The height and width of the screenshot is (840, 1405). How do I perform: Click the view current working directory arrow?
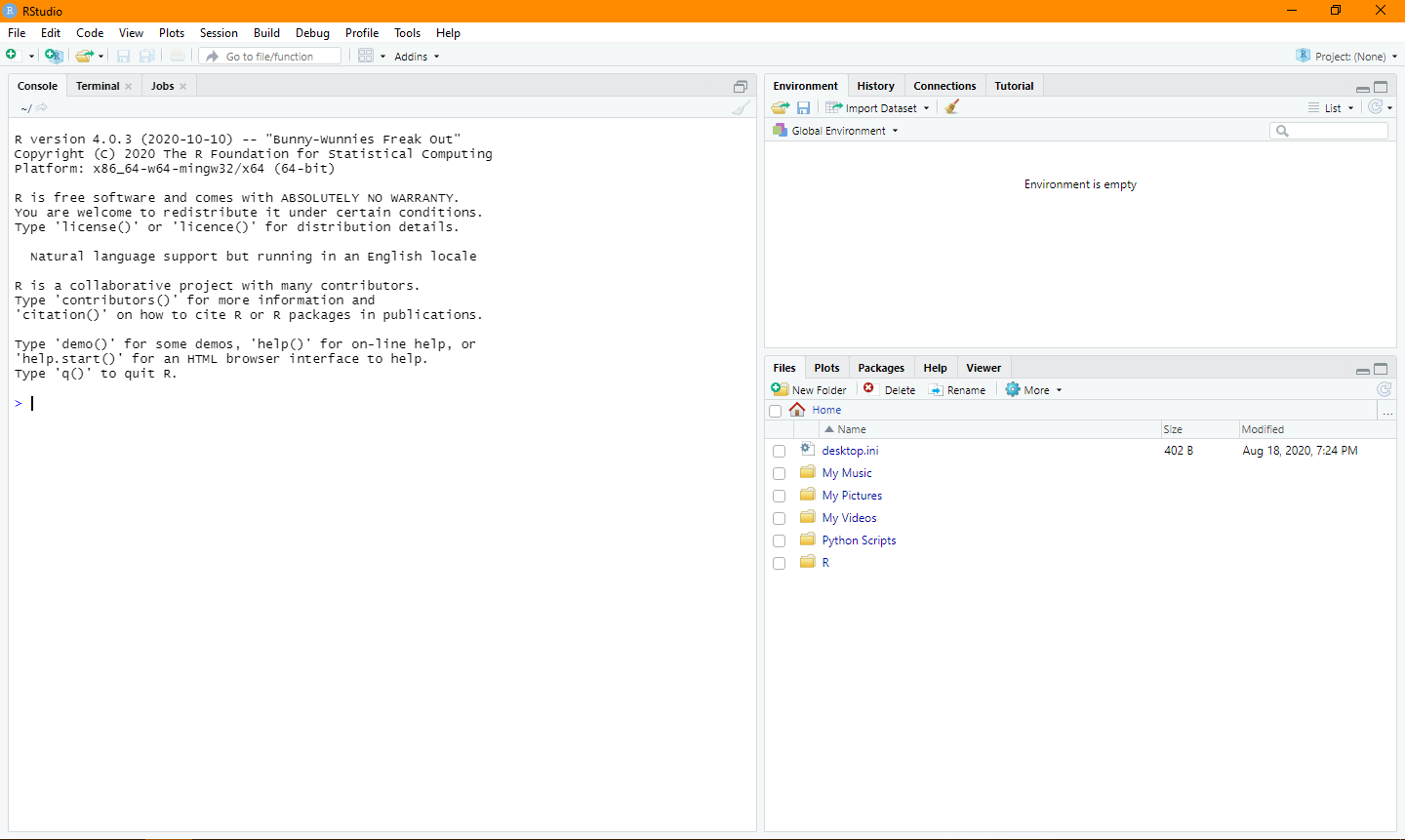(42, 107)
